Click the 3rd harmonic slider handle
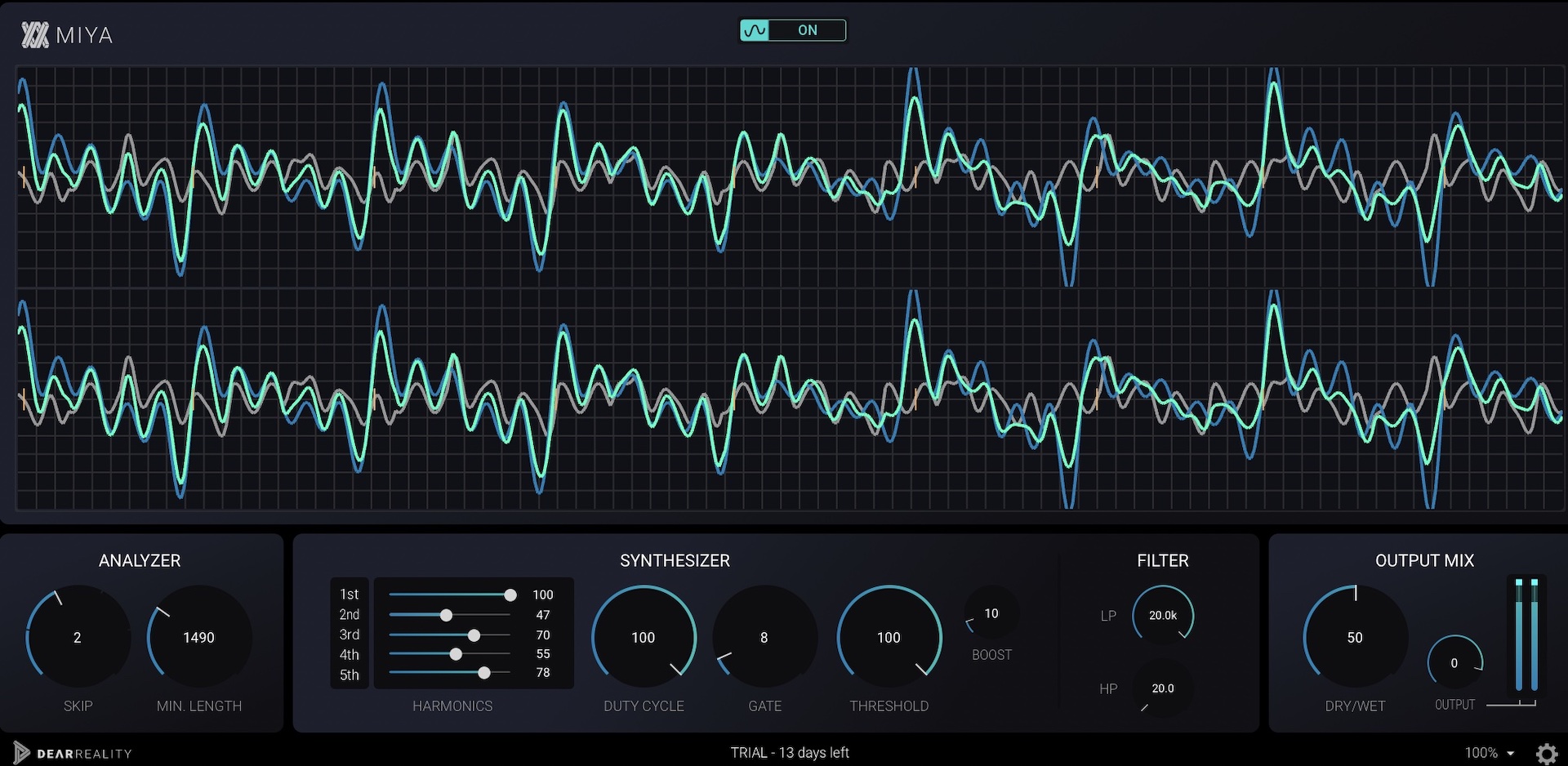Image resolution: width=1568 pixels, height=766 pixels. (x=474, y=635)
